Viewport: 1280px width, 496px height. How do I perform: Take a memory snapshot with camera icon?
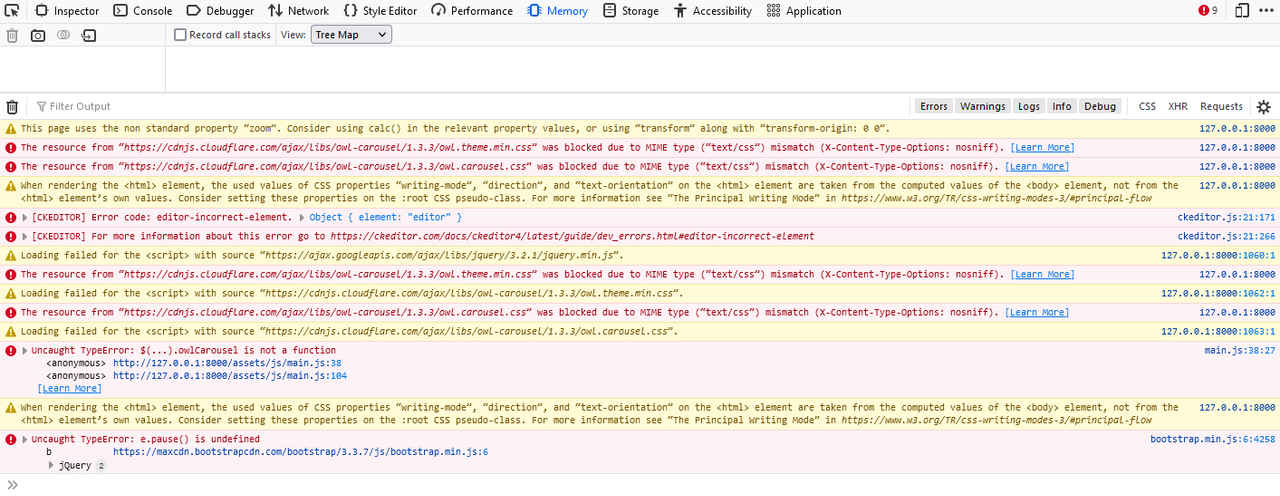[38, 35]
